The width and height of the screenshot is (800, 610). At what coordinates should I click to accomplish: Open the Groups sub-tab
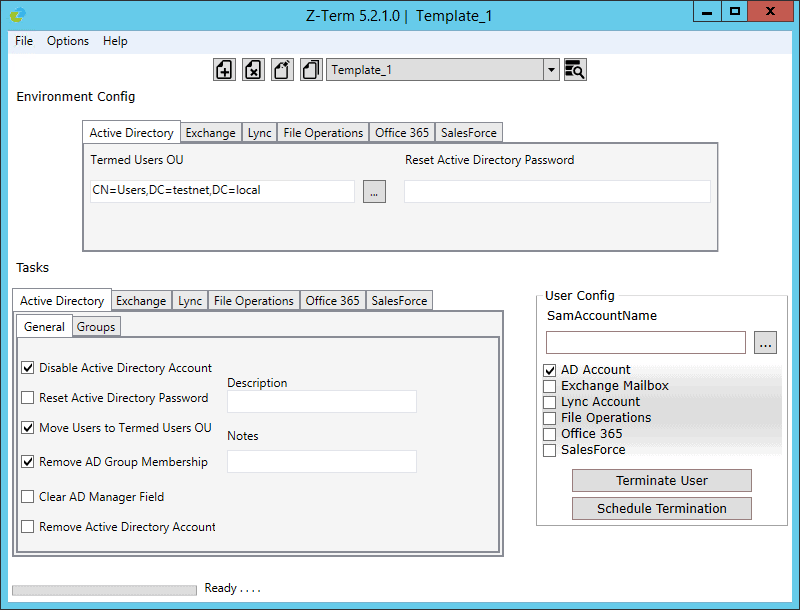coord(96,327)
